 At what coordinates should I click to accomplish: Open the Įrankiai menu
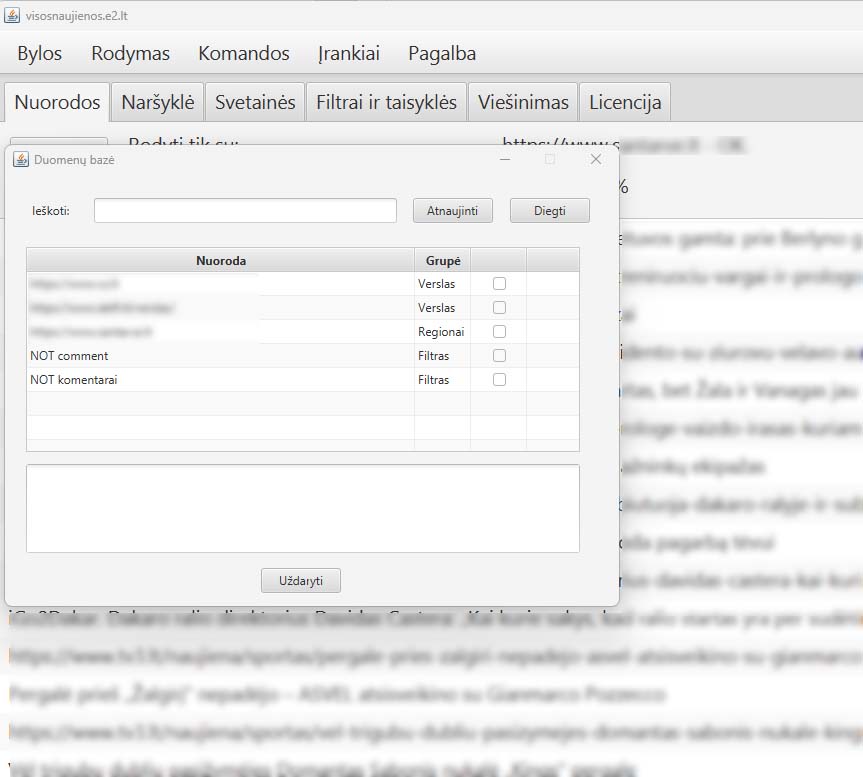(x=349, y=54)
